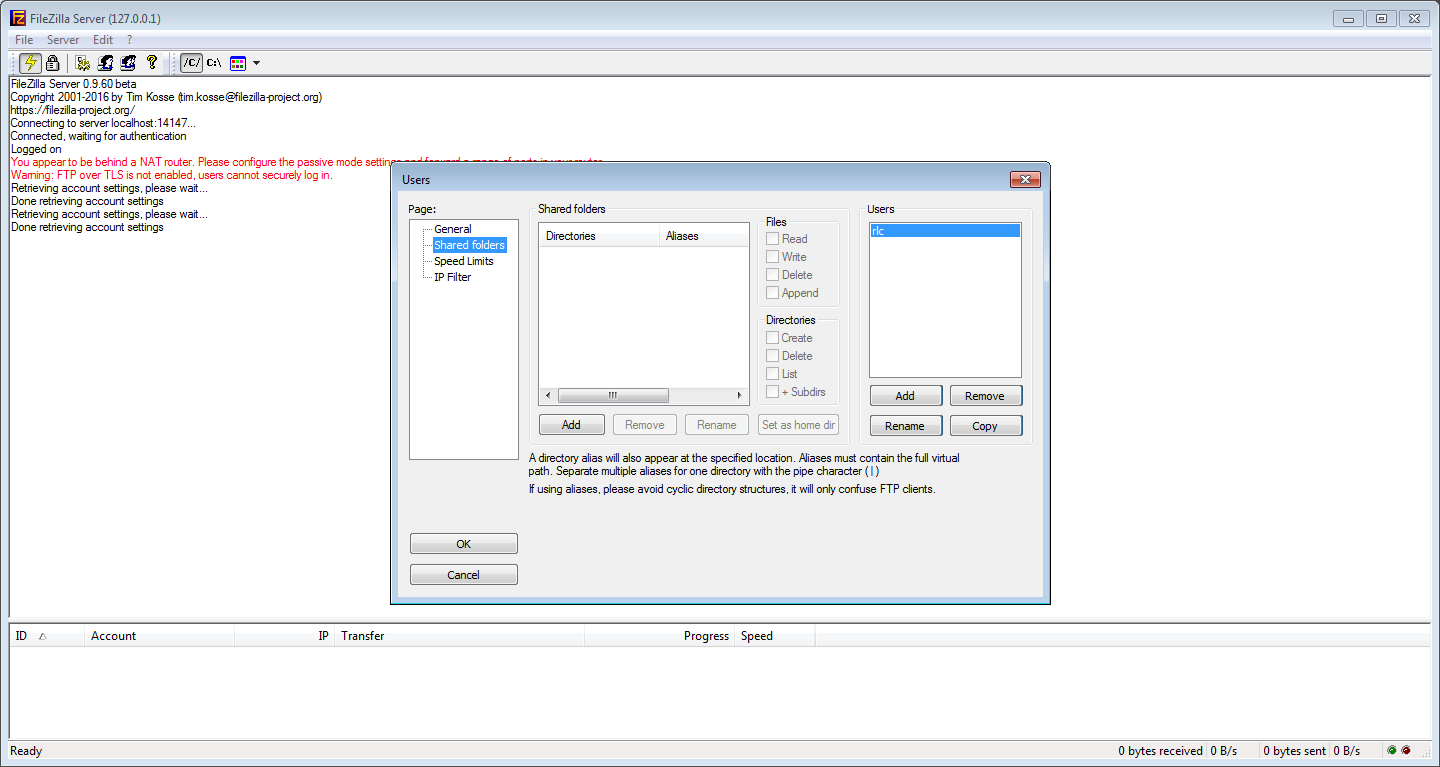Confirm with the OK button
The height and width of the screenshot is (767, 1440).
pyautogui.click(x=464, y=544)
